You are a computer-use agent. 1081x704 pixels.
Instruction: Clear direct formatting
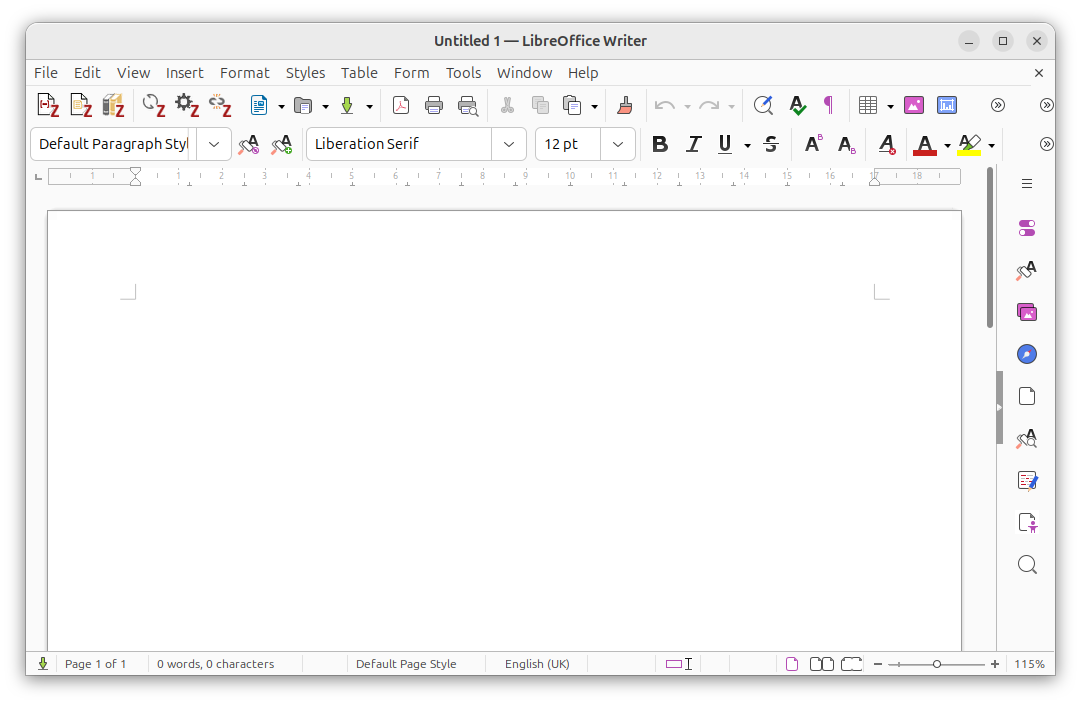(887, 144)
